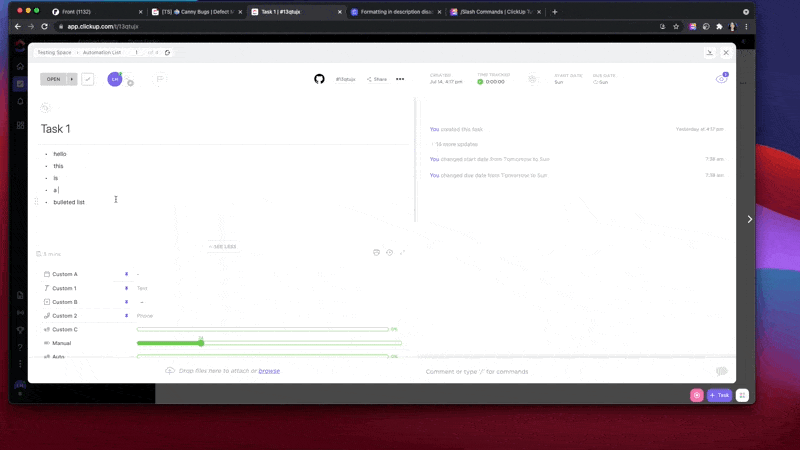Switch to the Slash Commands ClickUp tab
Screen dimensions: 800x450
click(495, 12)
